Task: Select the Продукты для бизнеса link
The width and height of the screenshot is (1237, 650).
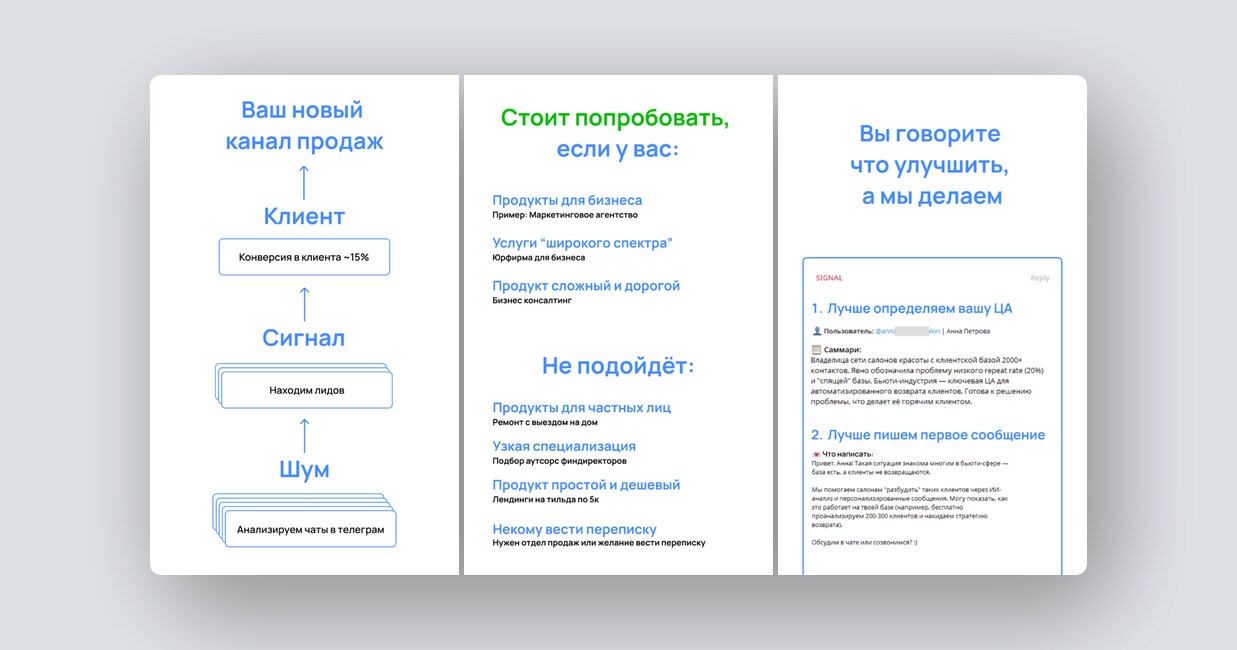Action: pos(567,199)
